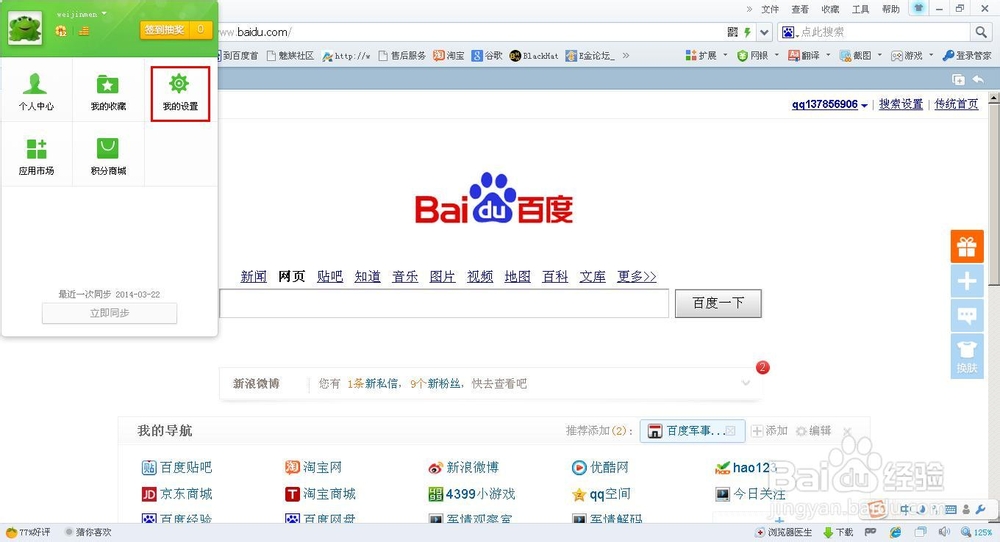
Task: Open the 谷歌 bookmark
Action: [x=487, y=56]
